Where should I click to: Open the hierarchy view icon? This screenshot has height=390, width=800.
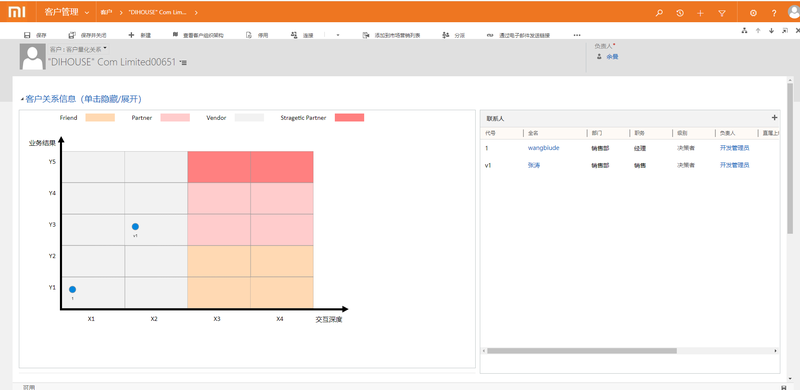(x=744, y=31)
